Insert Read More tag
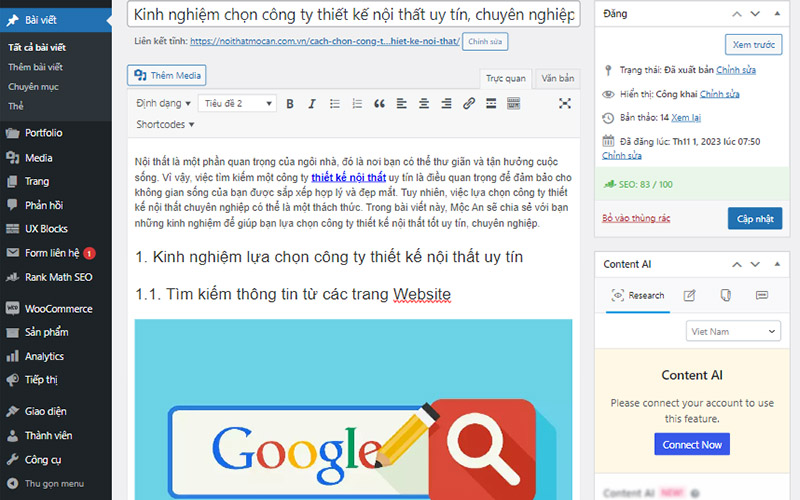Screen dimensions: 800x500 491,104
